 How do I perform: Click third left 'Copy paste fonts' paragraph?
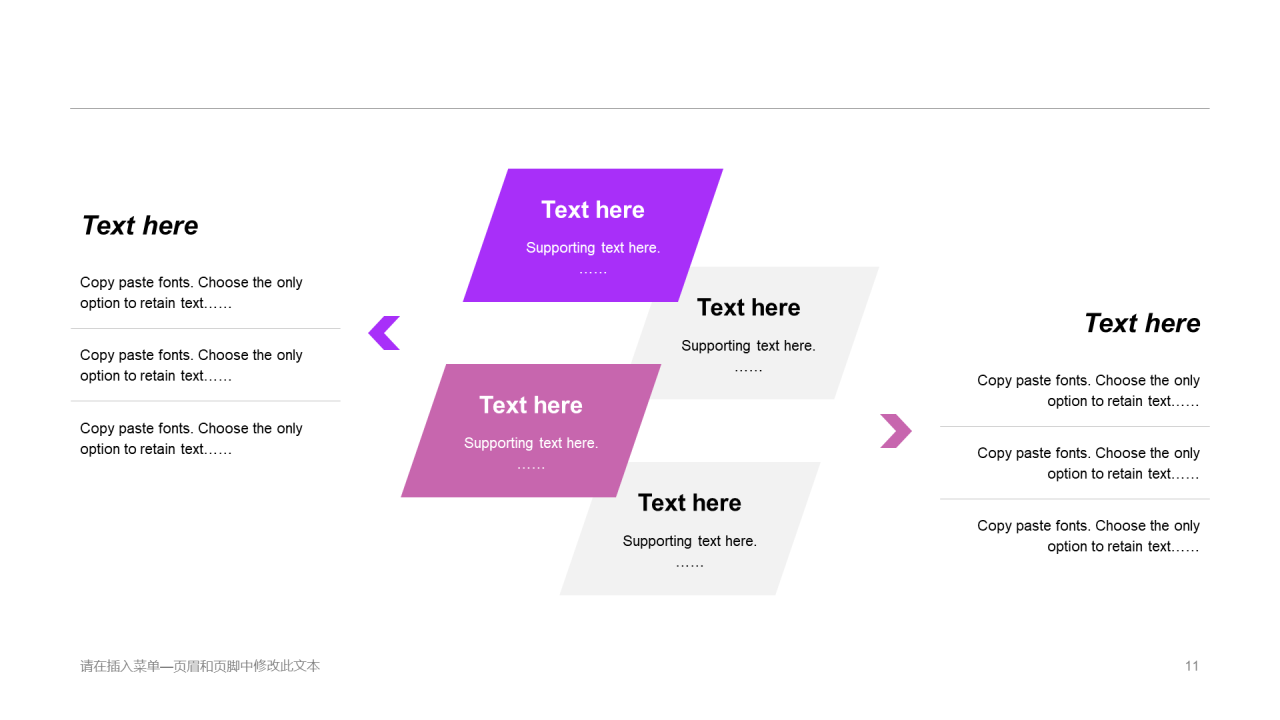[191, 439]
